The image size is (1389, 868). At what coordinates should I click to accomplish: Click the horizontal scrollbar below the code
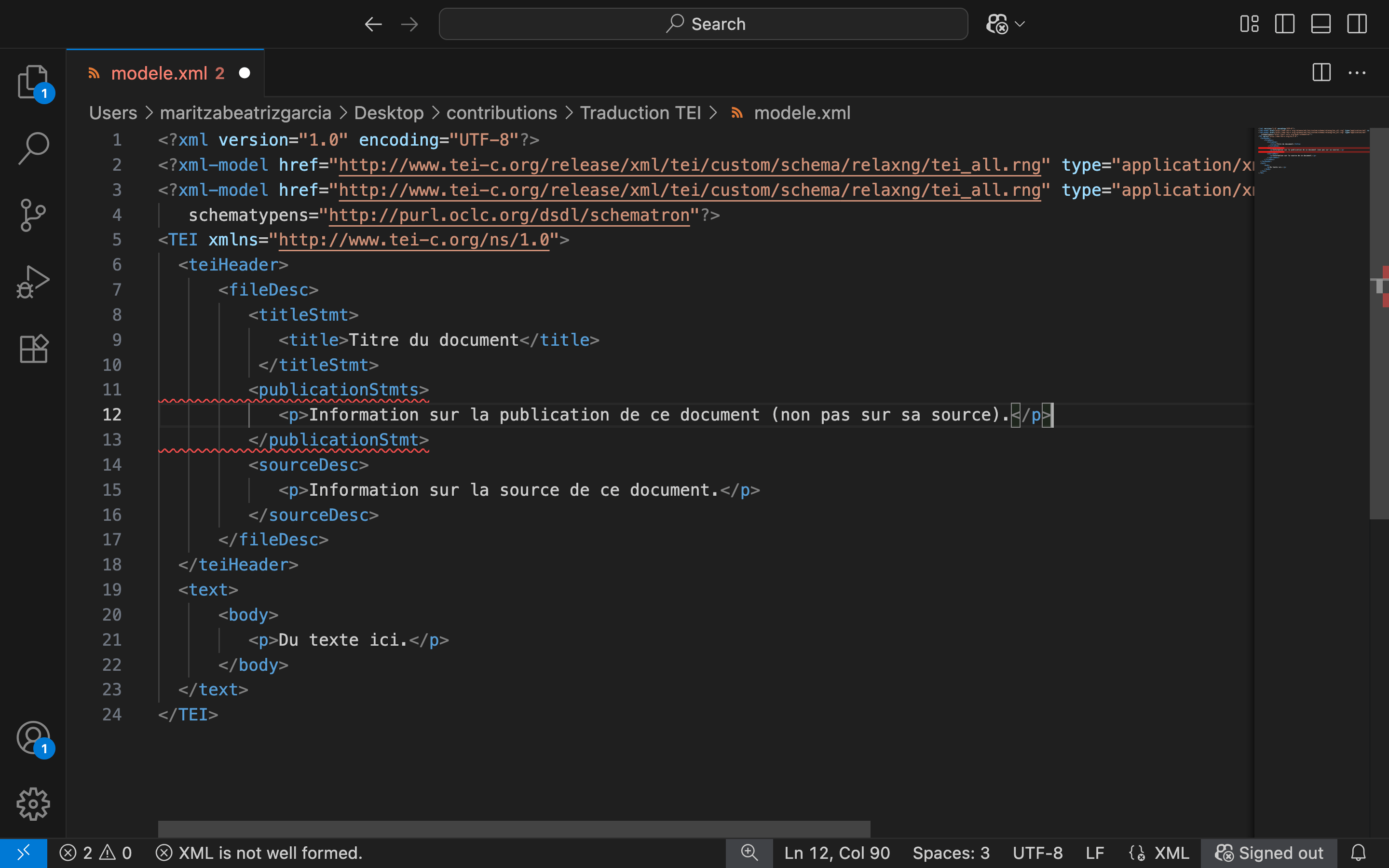[x=514, y=828]
